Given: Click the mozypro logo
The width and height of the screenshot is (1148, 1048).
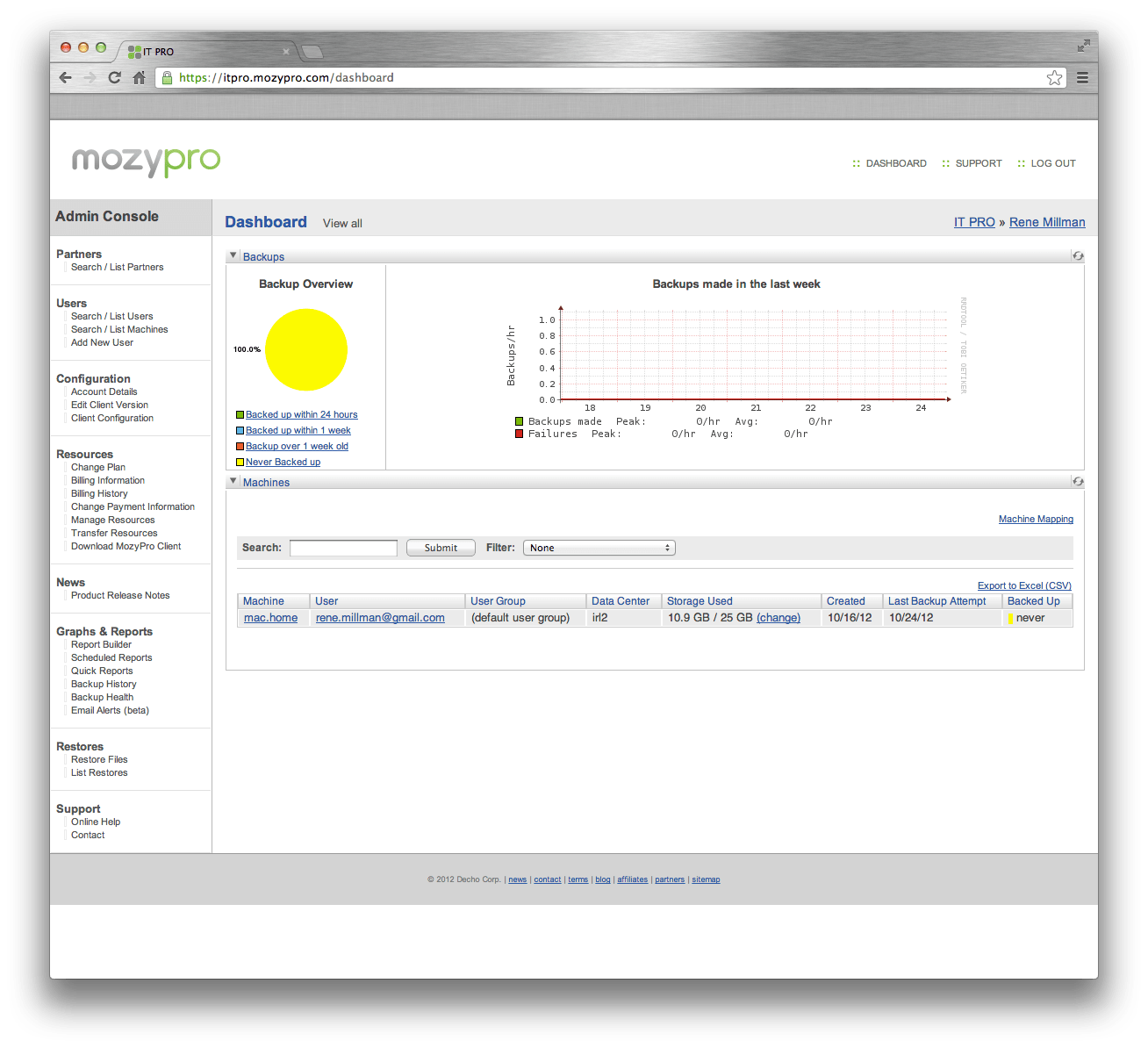Looking at the screenshot, I should click(x=146, y=161).
